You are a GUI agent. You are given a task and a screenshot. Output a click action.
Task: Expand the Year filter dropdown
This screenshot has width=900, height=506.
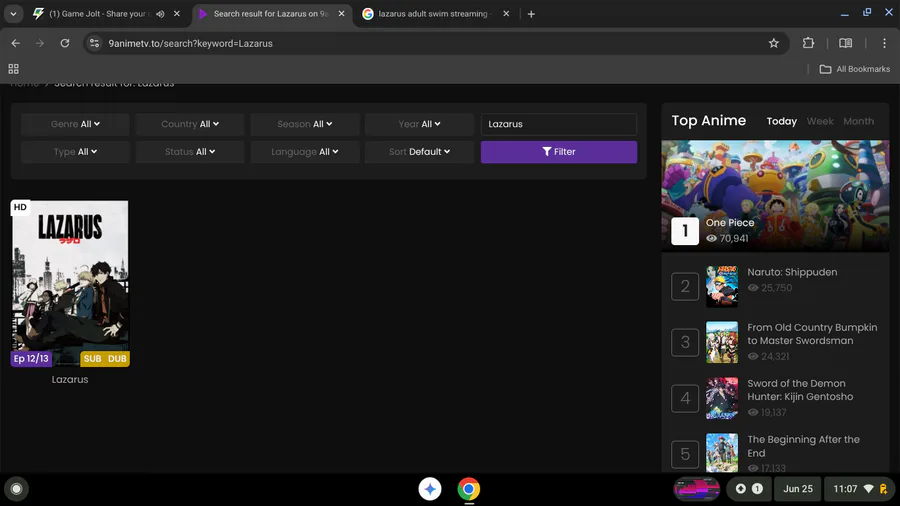(420, 124)
